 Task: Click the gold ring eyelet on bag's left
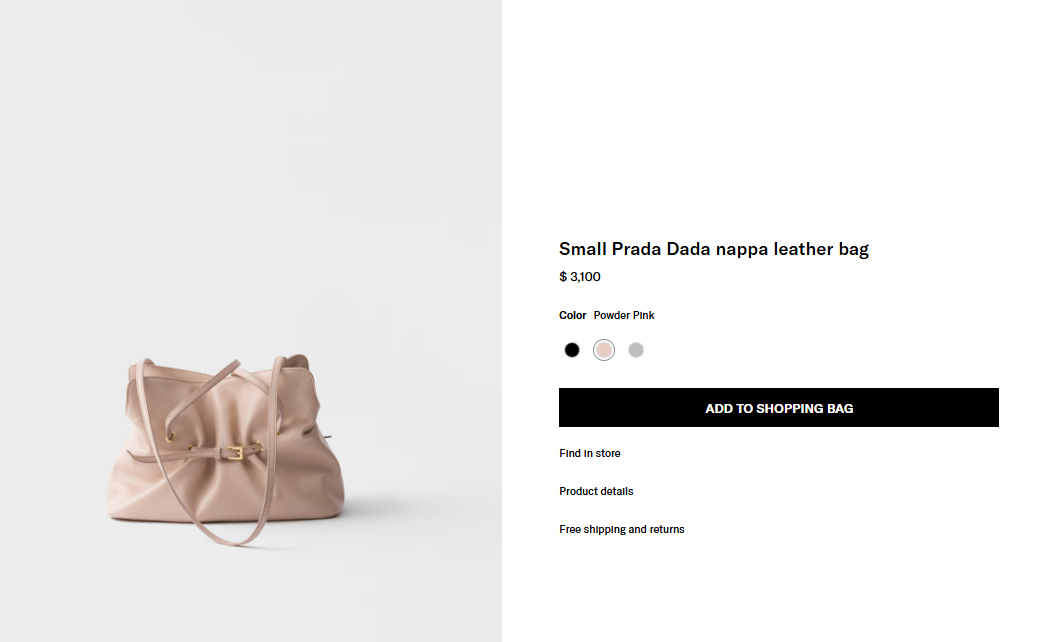(170, 435)
